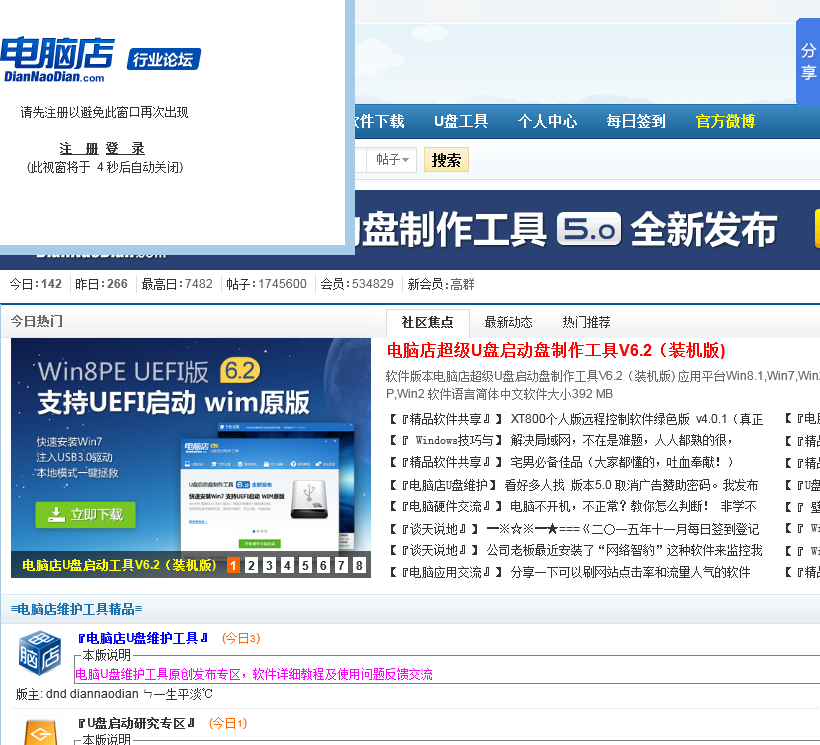820x745 pixels.
Task: Open moderator profile diannaodian
Action: [104, 694]
